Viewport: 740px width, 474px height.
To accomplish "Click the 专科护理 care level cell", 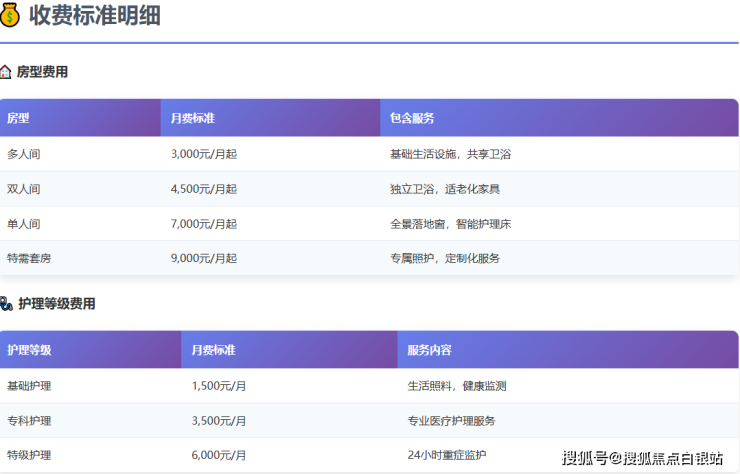I will pyautogui.click(x=29, y=421).
